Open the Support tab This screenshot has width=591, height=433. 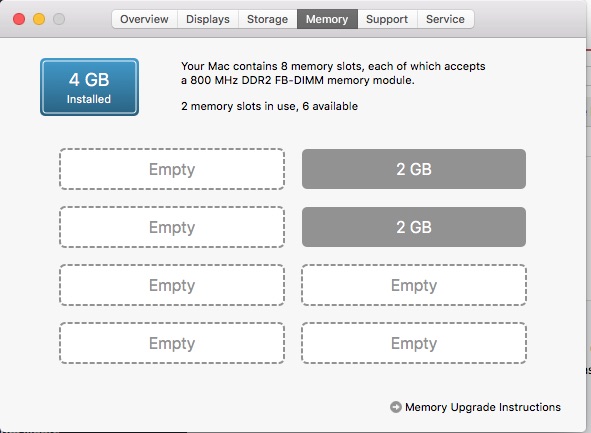[x=387, y=19]
